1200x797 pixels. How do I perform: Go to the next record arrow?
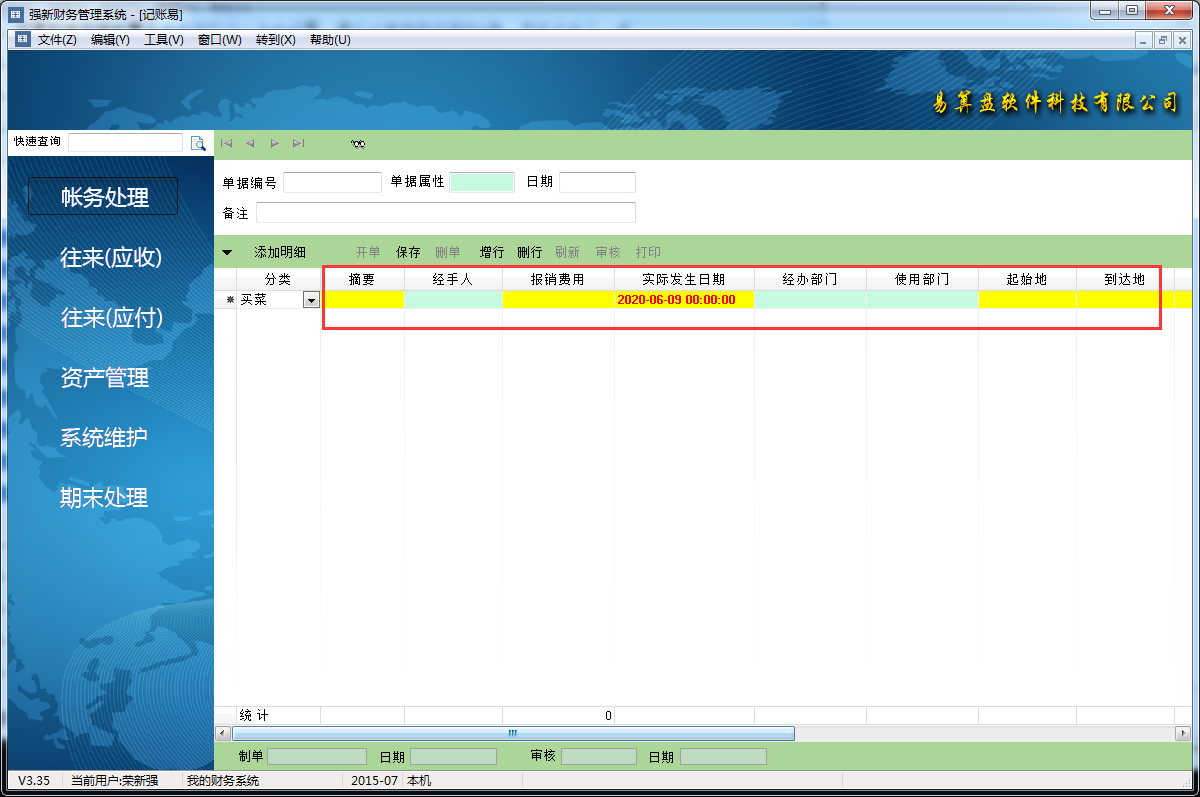pyautogui.click(x=274, y=143)
